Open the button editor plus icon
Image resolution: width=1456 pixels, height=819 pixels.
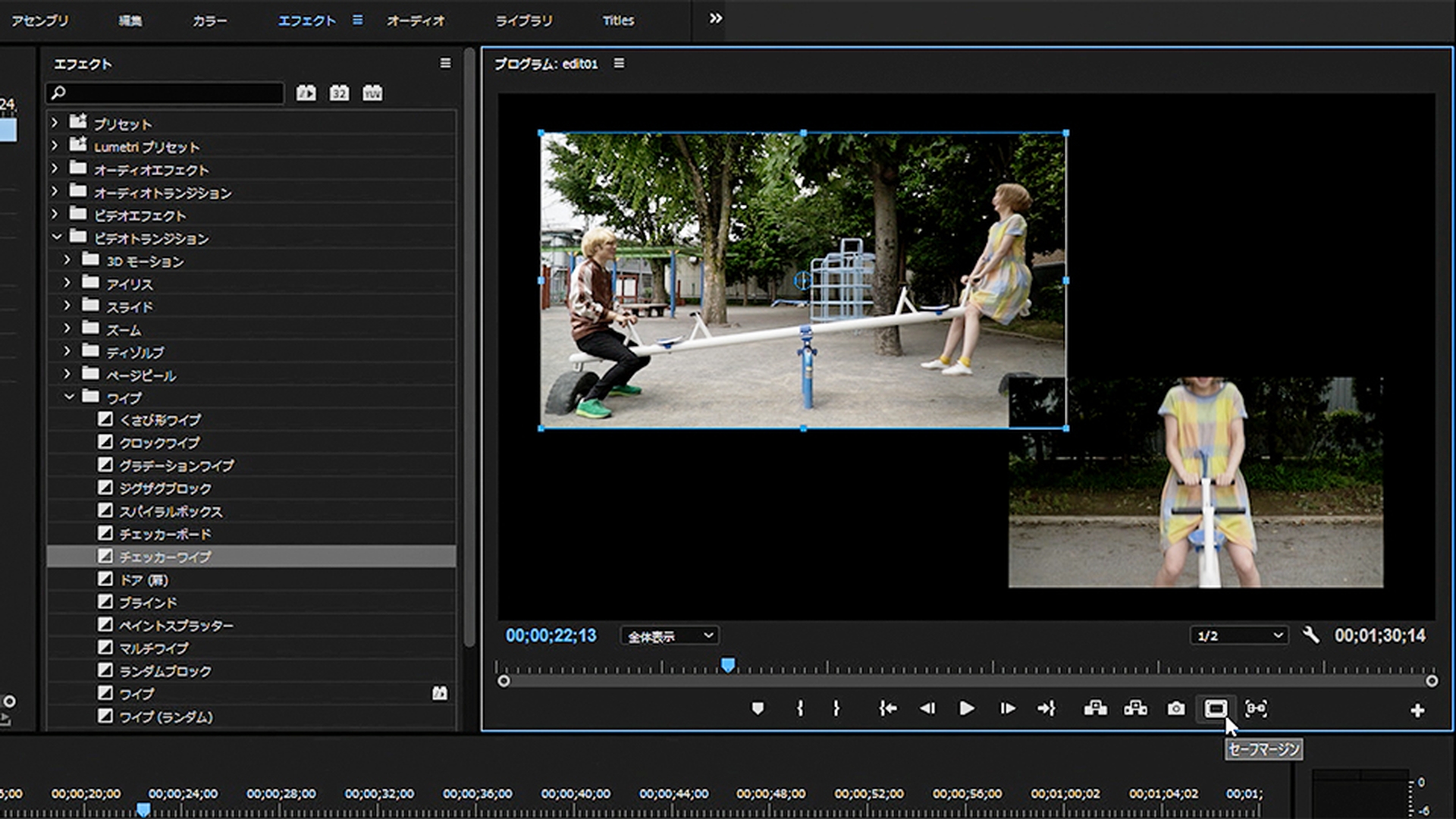click(1417, 711)
